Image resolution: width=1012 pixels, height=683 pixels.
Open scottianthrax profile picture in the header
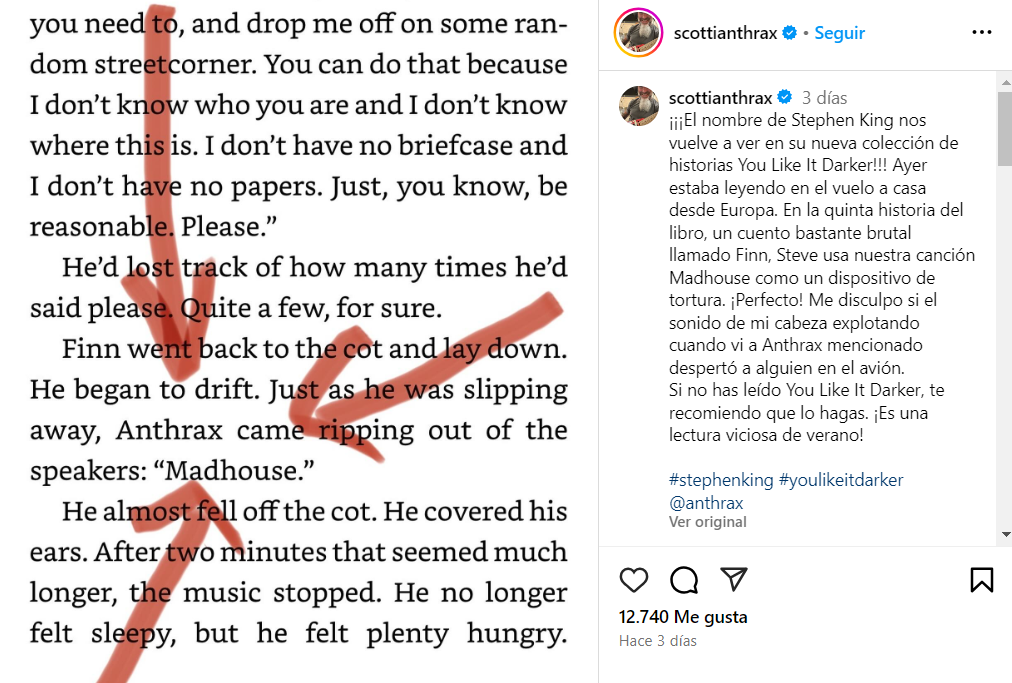638,33
